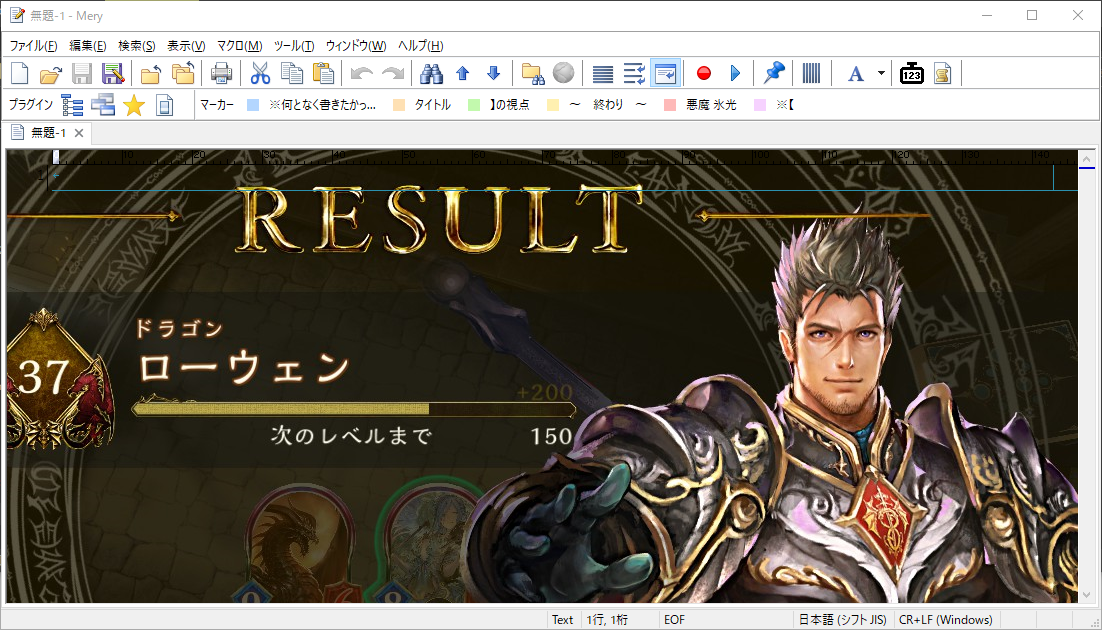Viewport: 1102px width, 630px height.
Task: Open the マクロ(M) menu
Action: [x=239, y=46]
